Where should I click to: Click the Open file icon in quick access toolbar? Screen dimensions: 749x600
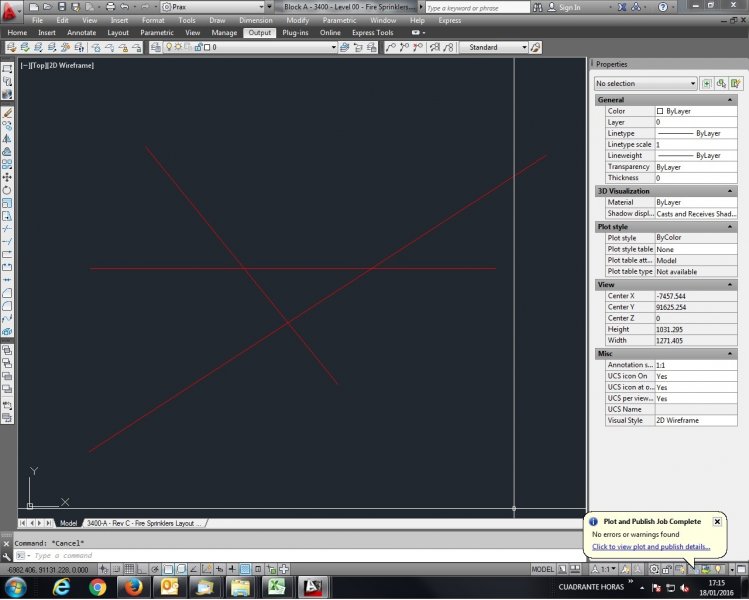pos(47,7)
